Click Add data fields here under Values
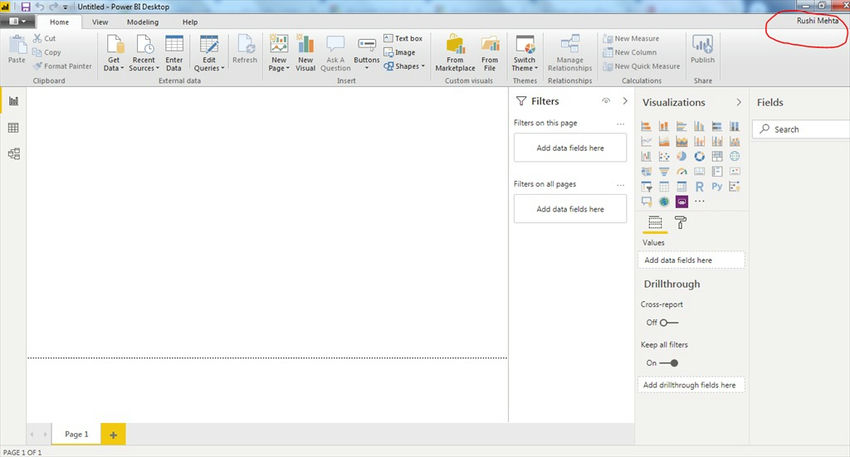This screenshot has width=850, height=457. 691,260
